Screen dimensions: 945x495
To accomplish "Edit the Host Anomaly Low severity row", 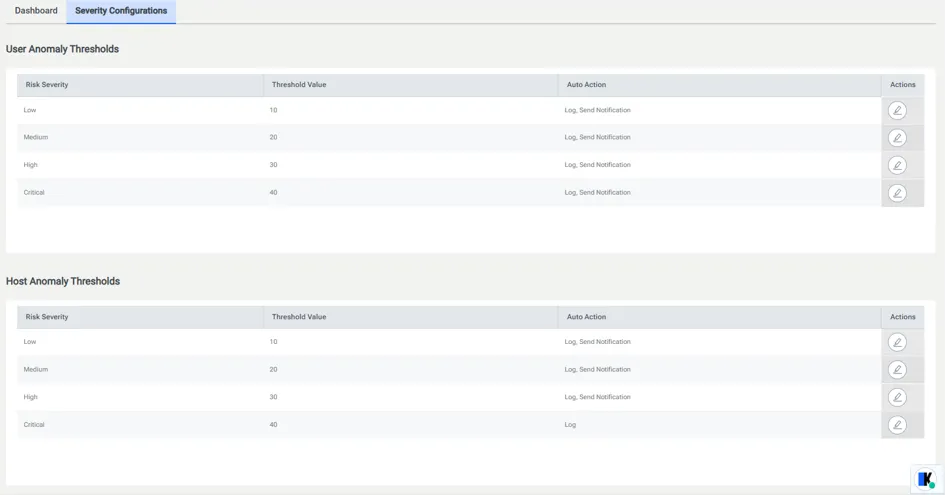I will tap(897, 342).
